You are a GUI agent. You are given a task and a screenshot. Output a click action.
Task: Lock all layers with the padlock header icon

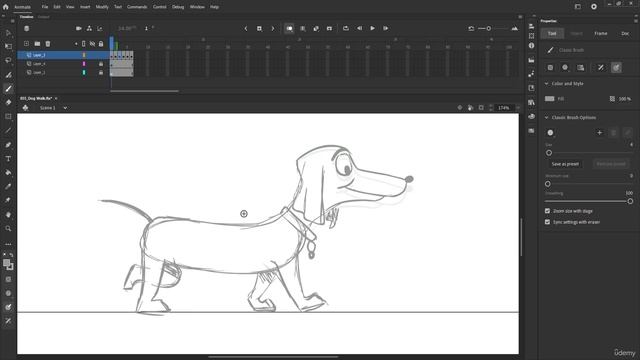tap(101, 44)
